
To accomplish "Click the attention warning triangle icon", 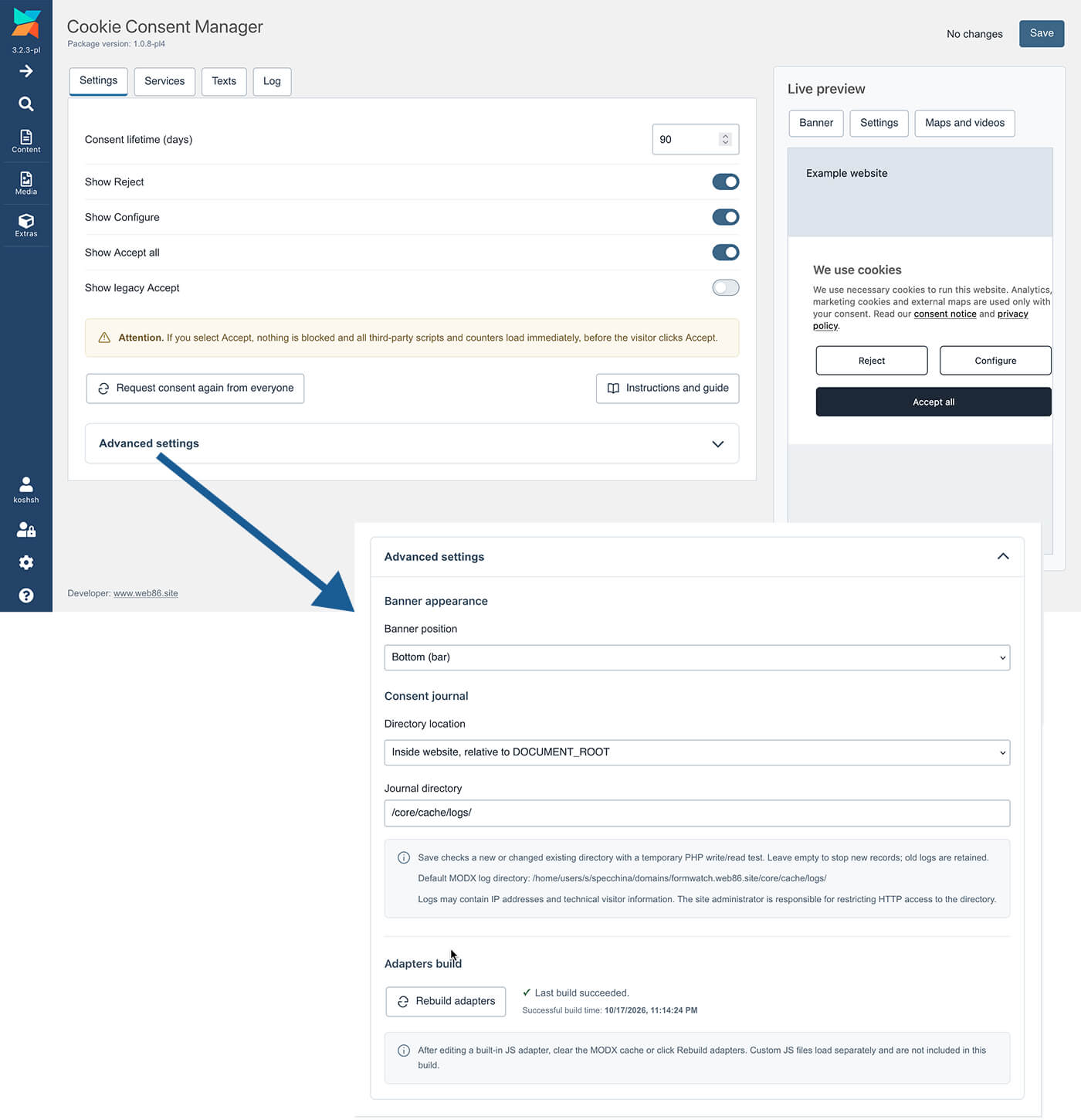I will click(x=104, y=338).
